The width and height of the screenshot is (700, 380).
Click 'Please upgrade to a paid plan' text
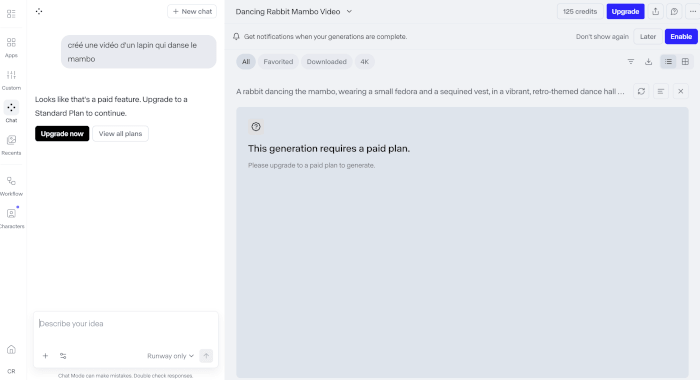[x=311, y=165]
